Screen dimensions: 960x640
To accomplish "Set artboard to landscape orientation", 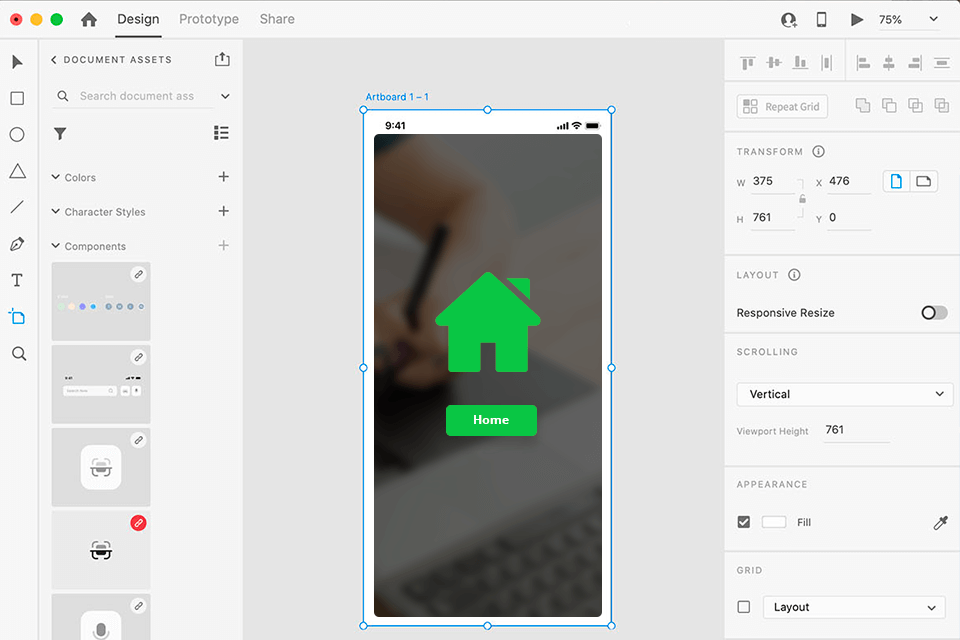I will pos(923,181).
